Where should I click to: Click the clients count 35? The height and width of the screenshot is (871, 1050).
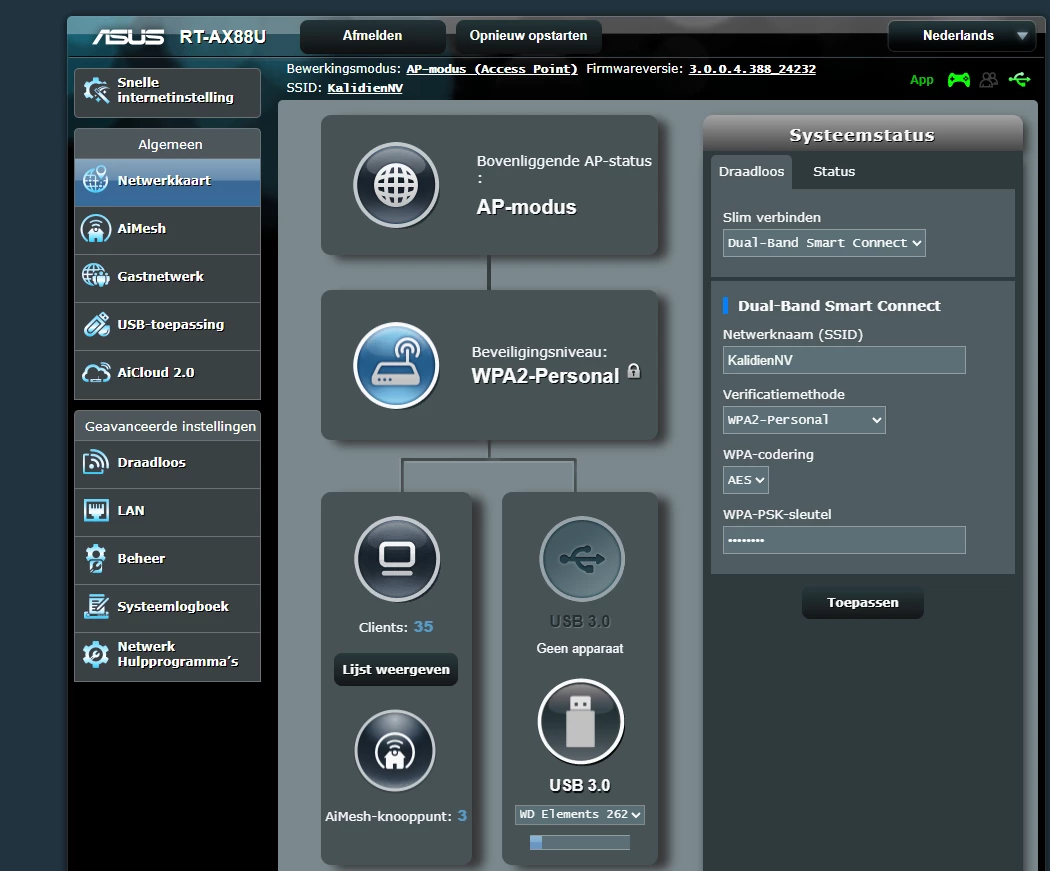[x=423, y=627]
